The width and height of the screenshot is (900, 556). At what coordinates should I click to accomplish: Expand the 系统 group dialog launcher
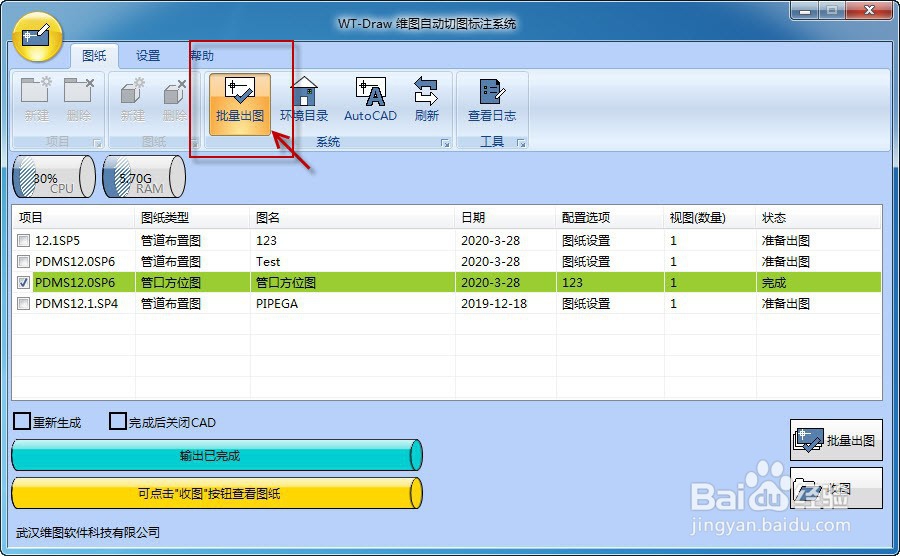(445, 142)
